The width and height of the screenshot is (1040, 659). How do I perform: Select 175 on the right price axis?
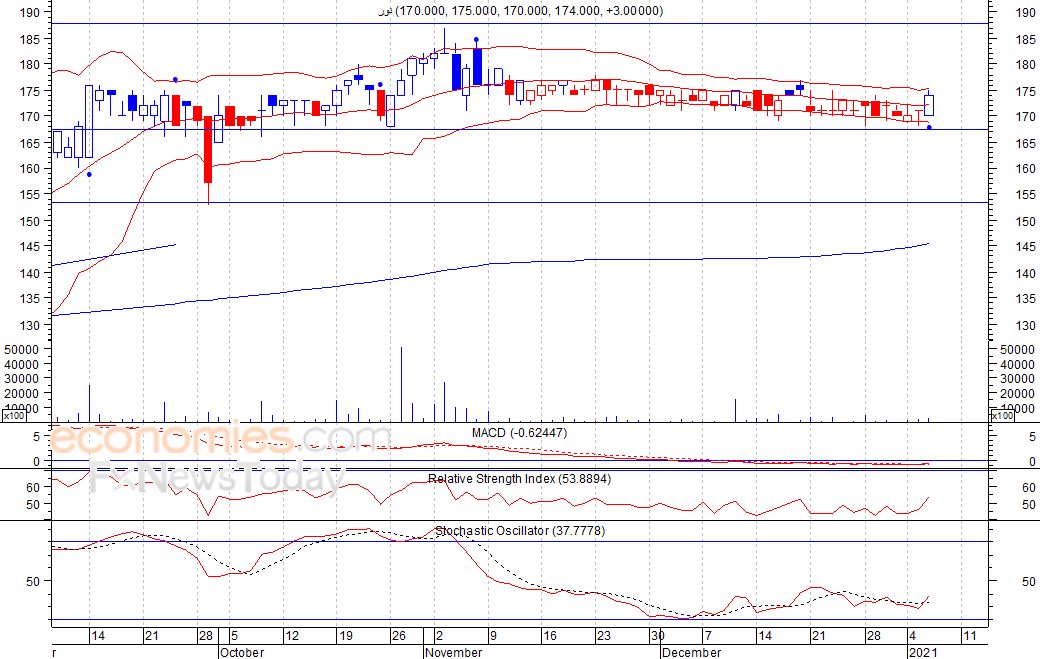(x=1025, y=91)
